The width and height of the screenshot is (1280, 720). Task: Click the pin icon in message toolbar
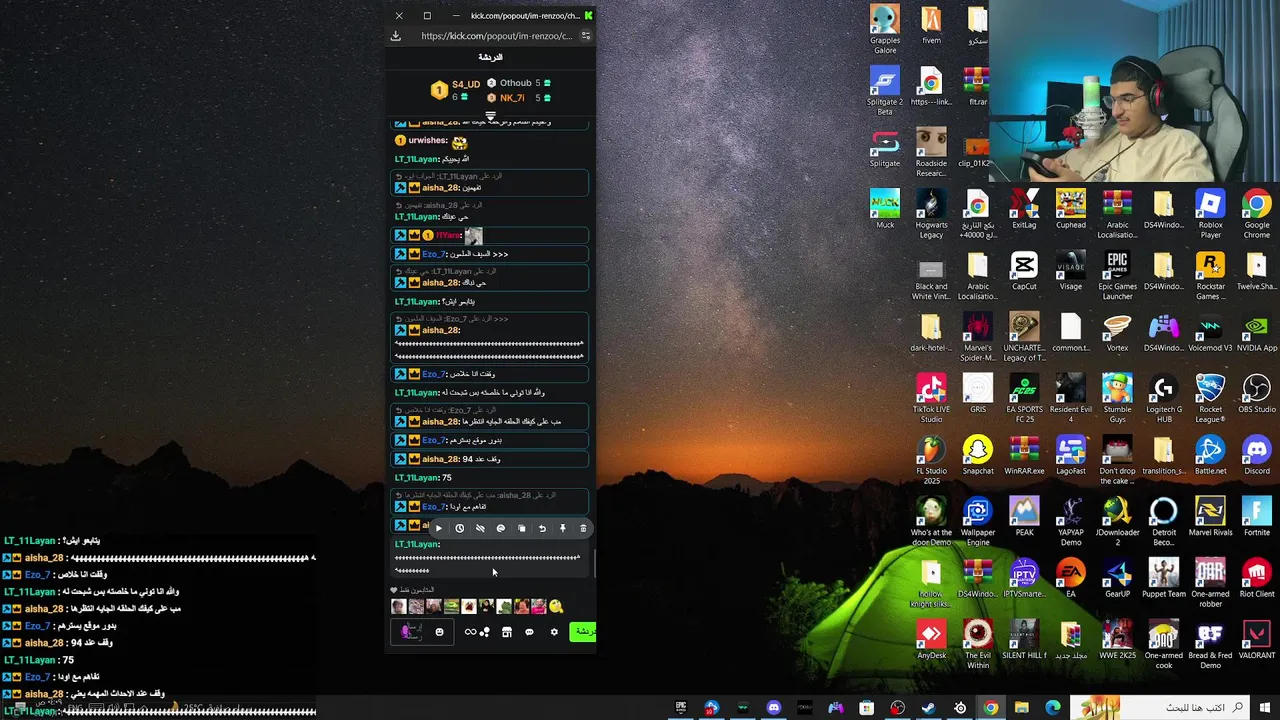[x=562, y=528]
